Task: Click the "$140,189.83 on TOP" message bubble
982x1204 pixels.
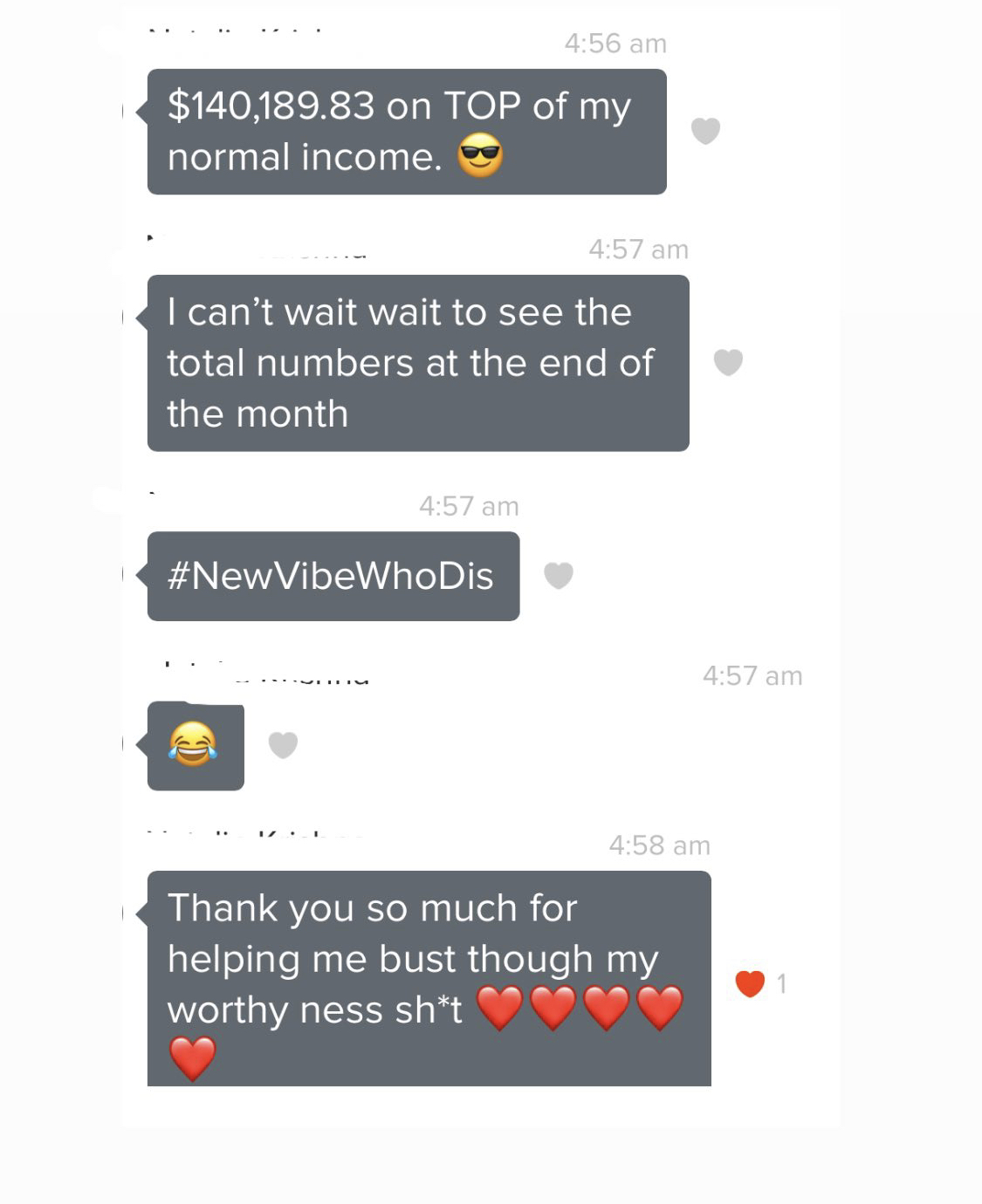Action: click(x=407, y=132)
